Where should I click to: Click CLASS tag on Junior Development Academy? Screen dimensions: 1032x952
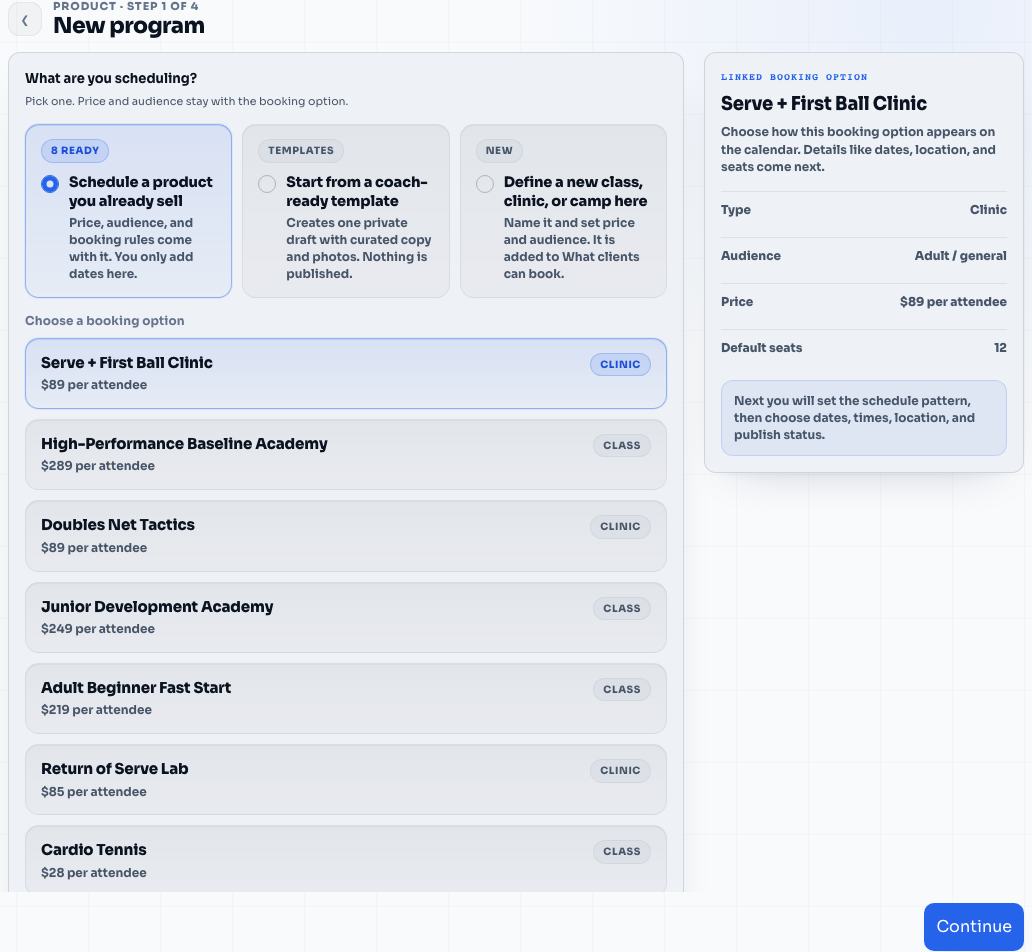(621, 608)
